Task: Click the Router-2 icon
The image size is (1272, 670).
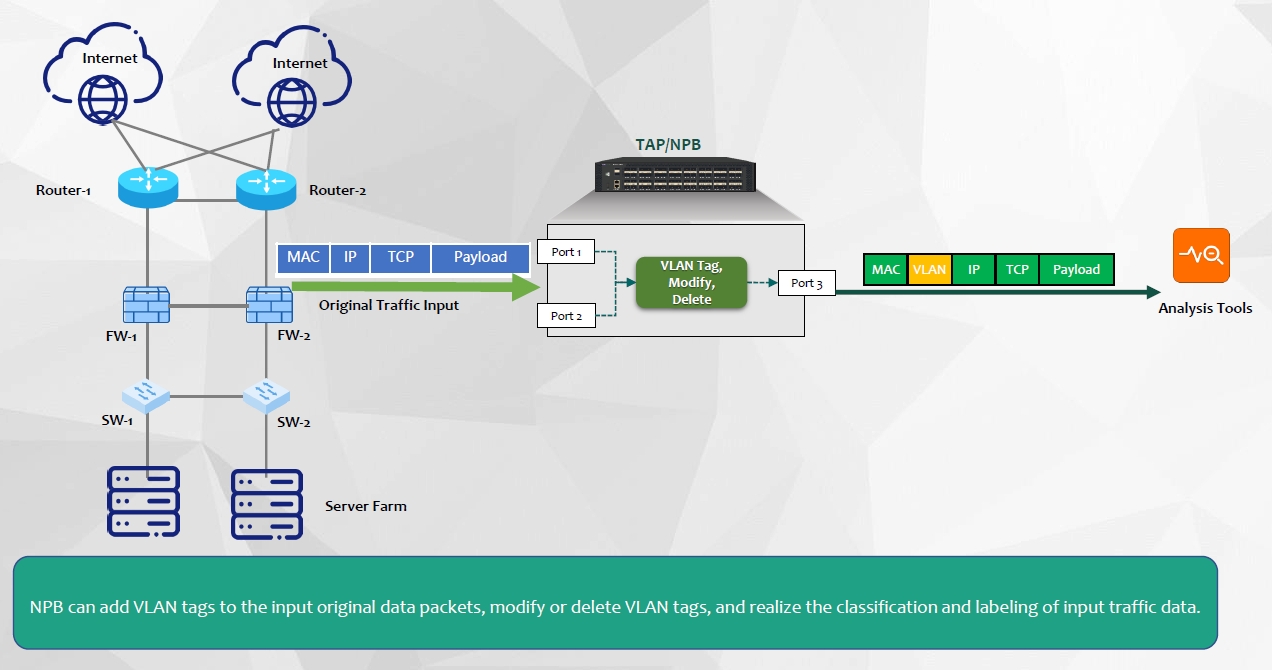Action: [x=266, y=187]
